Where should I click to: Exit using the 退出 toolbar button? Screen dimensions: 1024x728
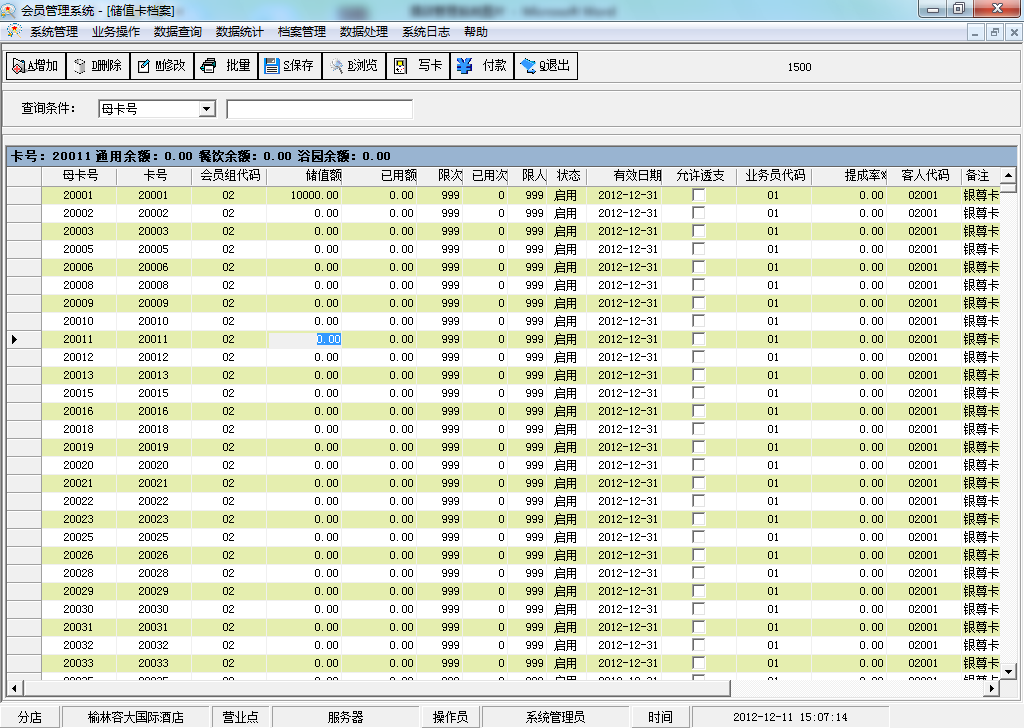click(x=546, y=67)
